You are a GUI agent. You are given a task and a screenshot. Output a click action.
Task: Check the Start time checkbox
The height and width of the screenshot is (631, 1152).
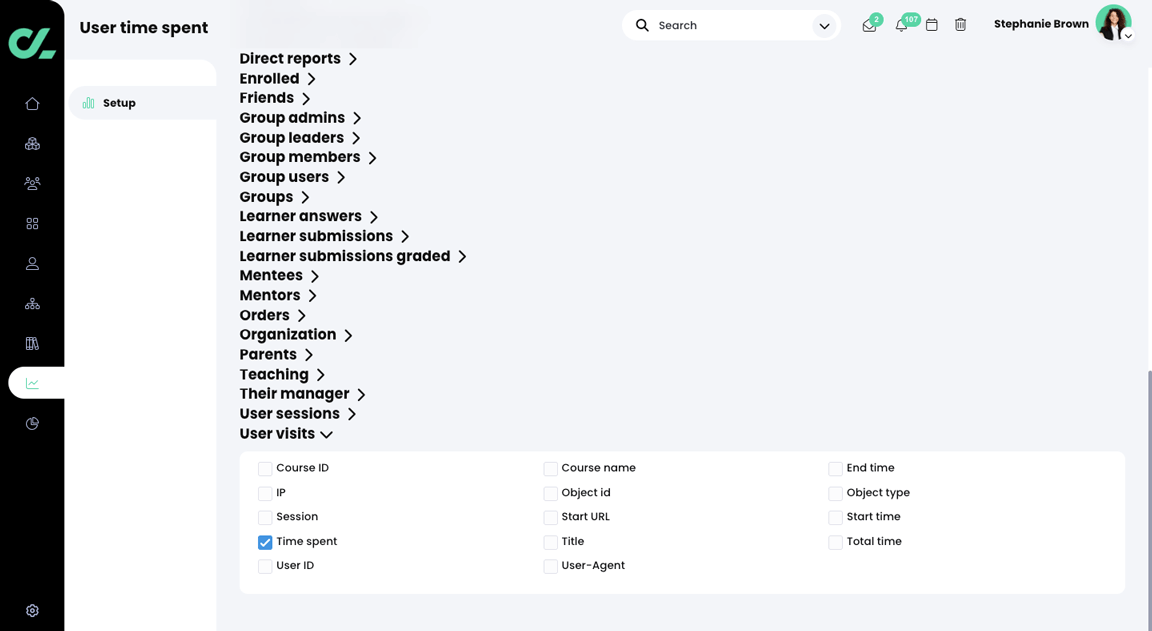pyautogui.click(x=835, y=517)
